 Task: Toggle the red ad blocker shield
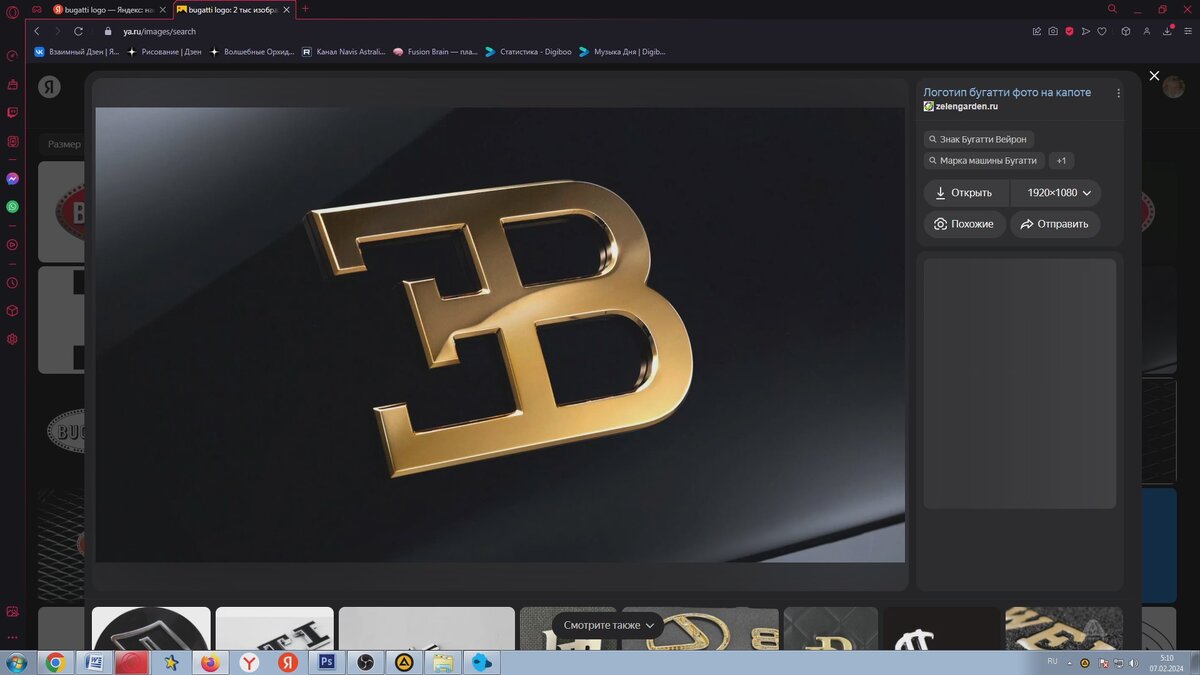pos(1069,31)
